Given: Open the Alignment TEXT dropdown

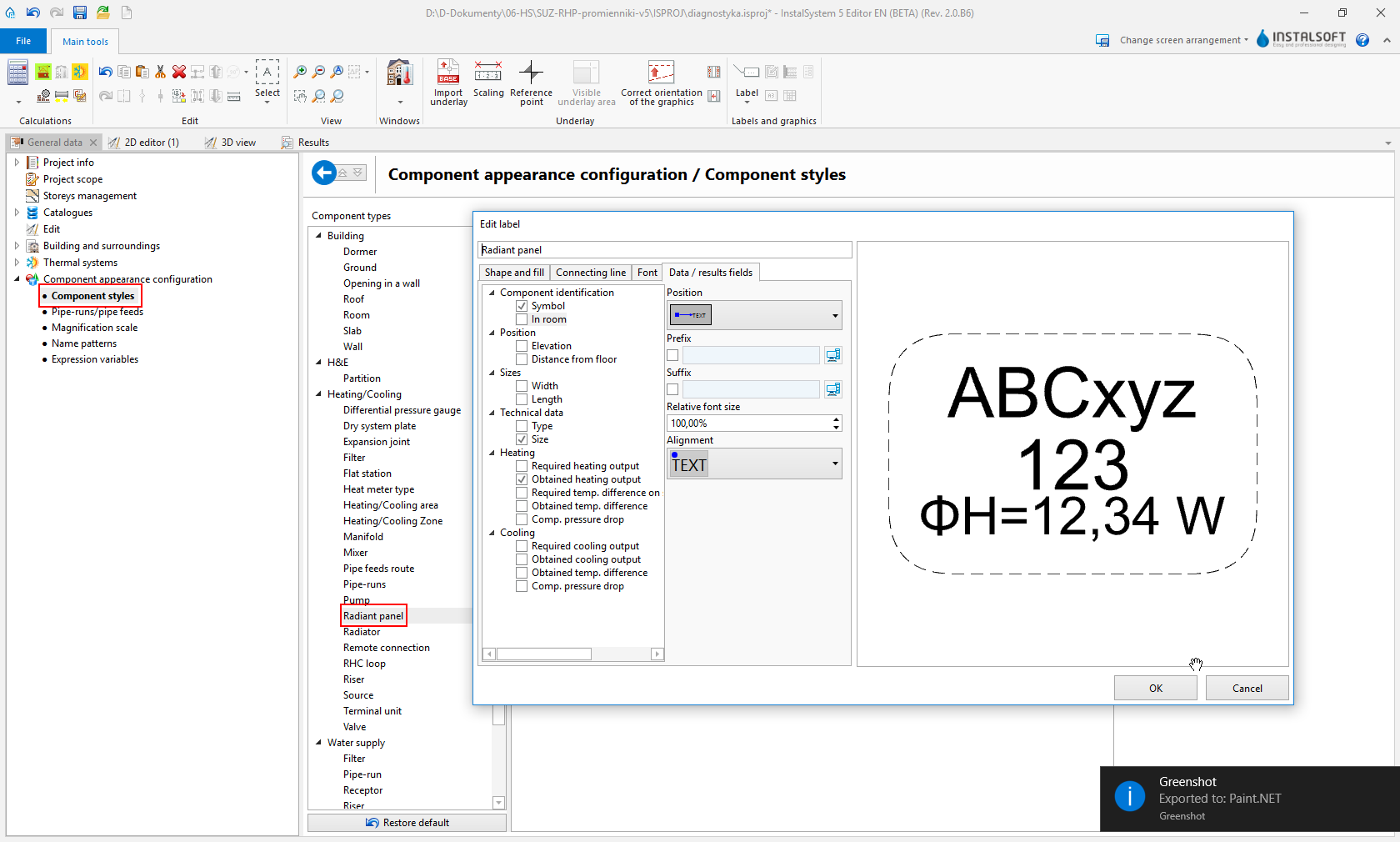Looking at the screenshot, I should [x=754, y=464].
